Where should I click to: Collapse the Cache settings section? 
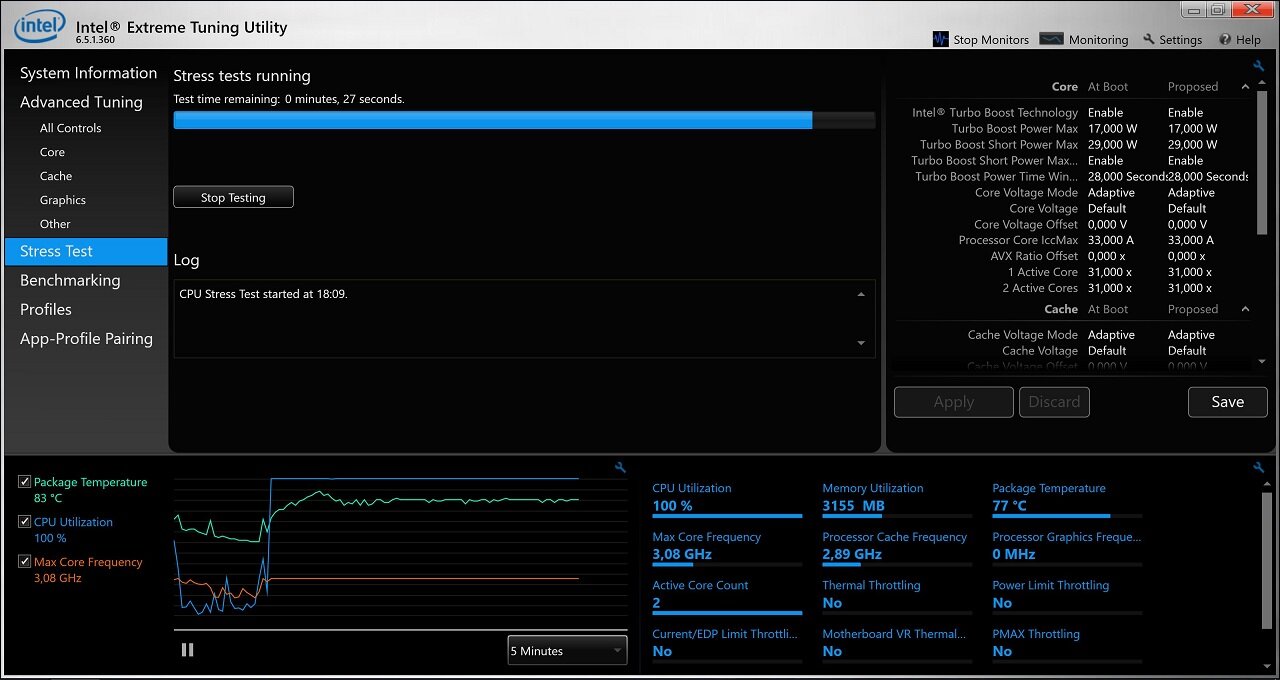1245,309
